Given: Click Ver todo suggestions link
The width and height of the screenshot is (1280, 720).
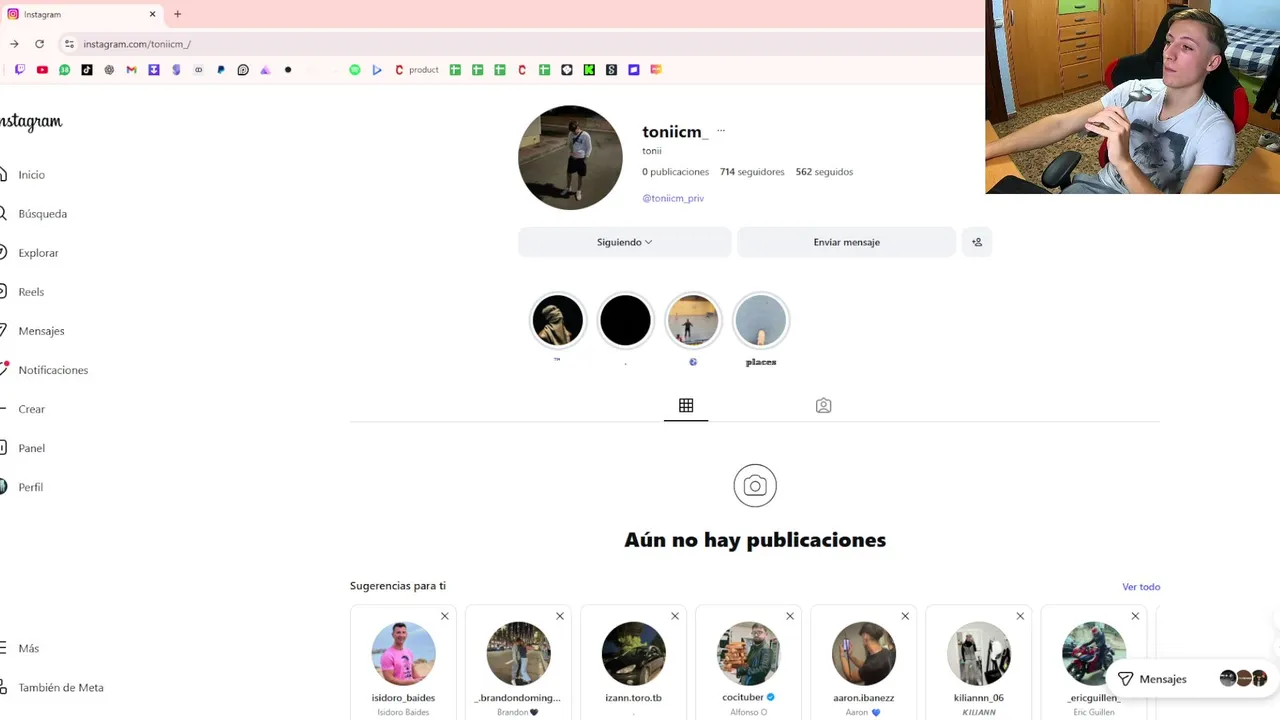Looking at the screenshot, I should 1141,587.
